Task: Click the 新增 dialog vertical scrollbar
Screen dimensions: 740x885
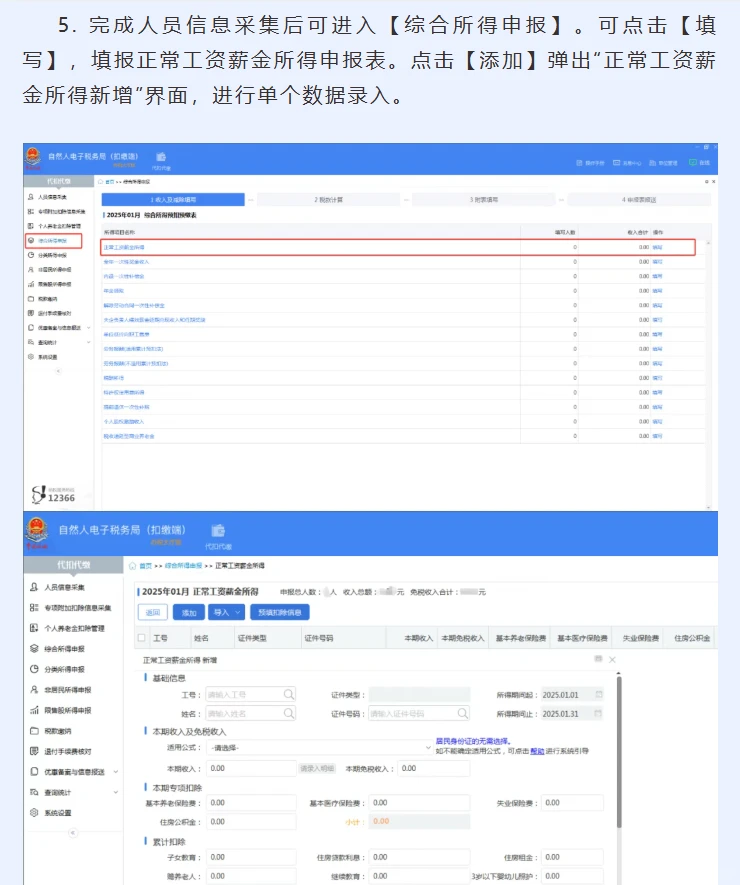Action: coord(619,752)
